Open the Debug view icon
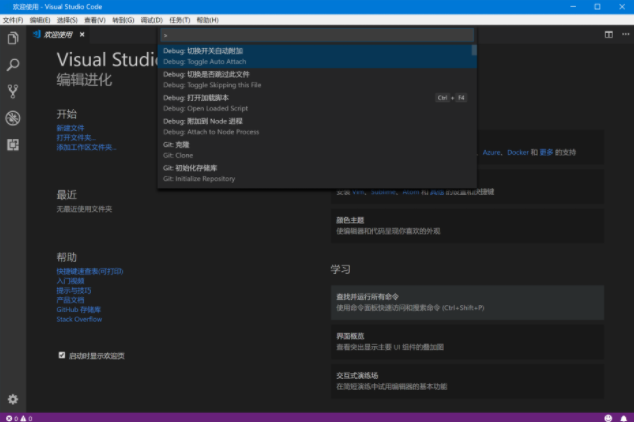The width and height of the screenshot is (634, 422). pos(13,118)
